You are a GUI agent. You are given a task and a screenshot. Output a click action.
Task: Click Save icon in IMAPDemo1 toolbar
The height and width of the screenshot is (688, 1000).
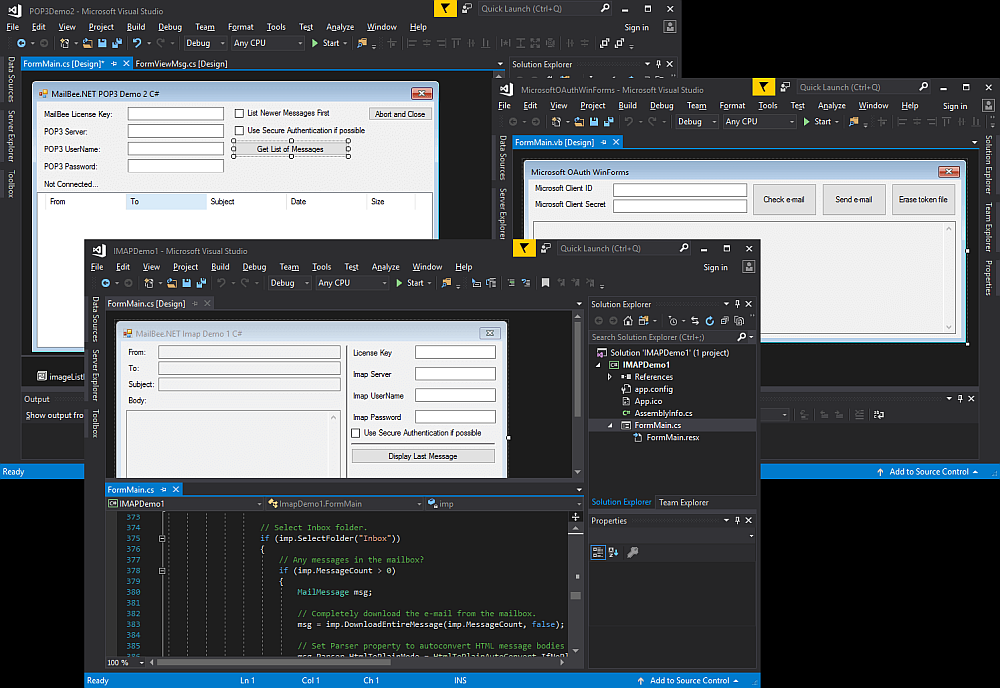(x=187, y=283)
